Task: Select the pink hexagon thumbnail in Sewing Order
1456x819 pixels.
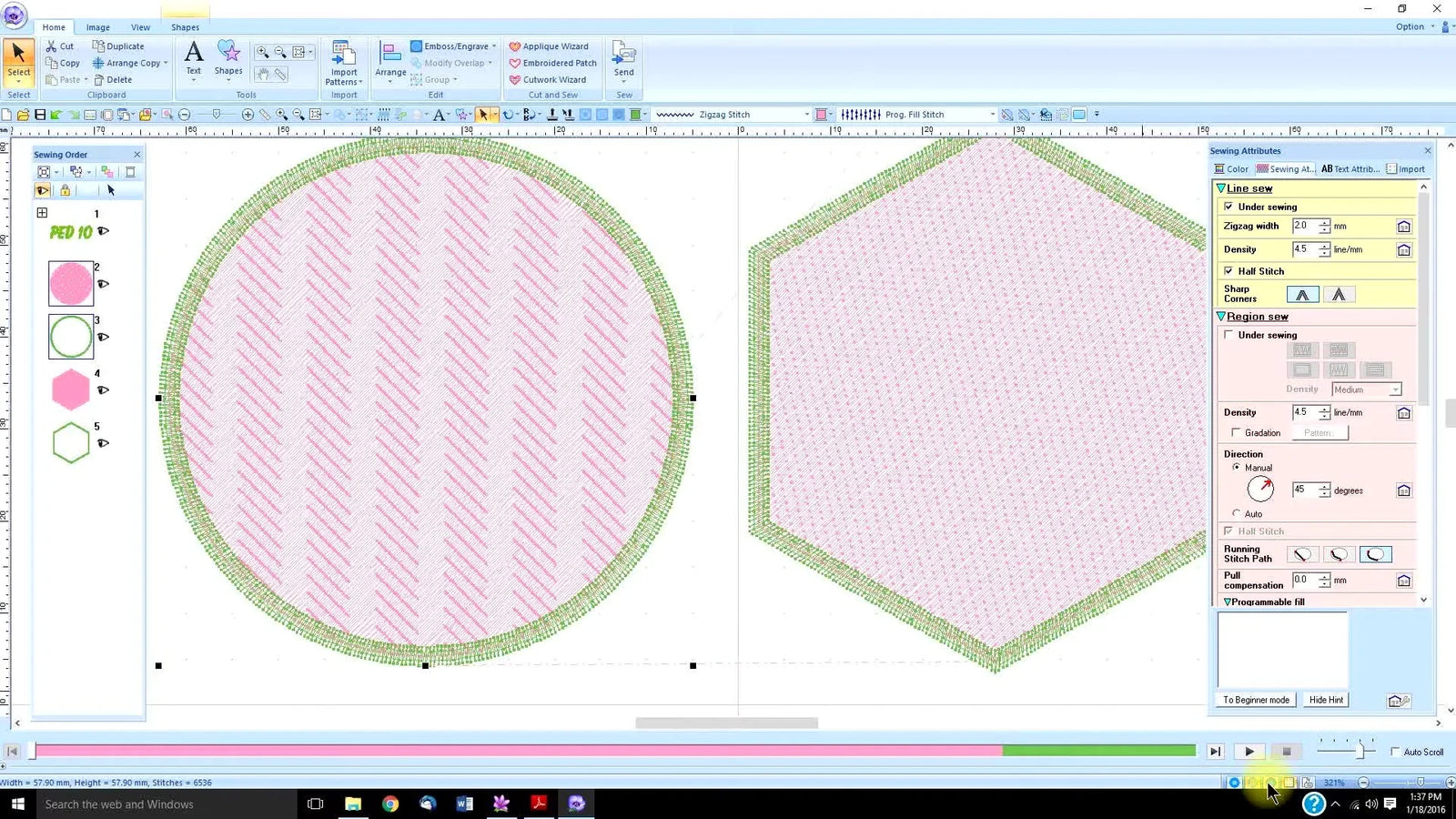Action: (x=71, y=389)
